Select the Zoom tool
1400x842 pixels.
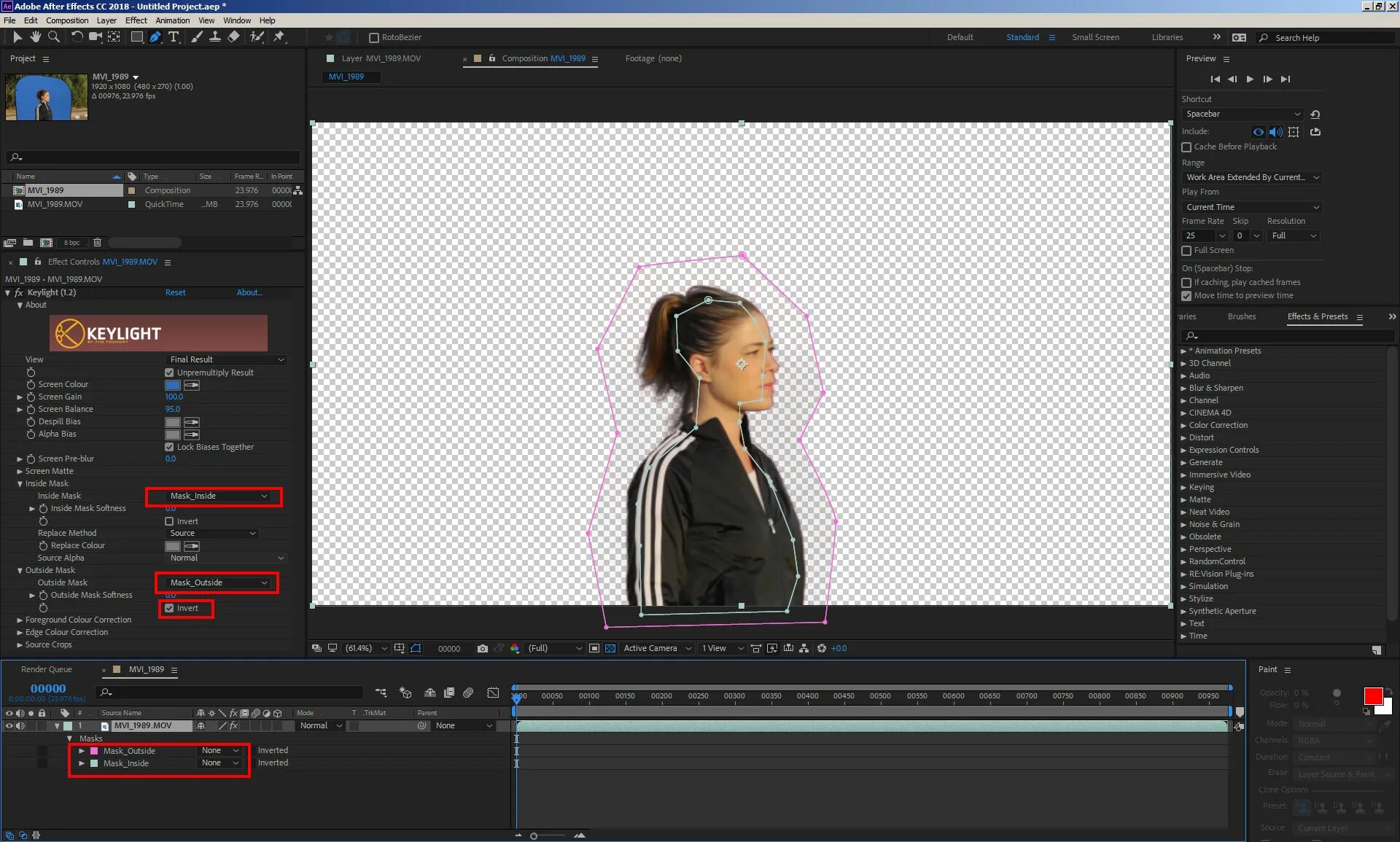(x=55, y=38)
